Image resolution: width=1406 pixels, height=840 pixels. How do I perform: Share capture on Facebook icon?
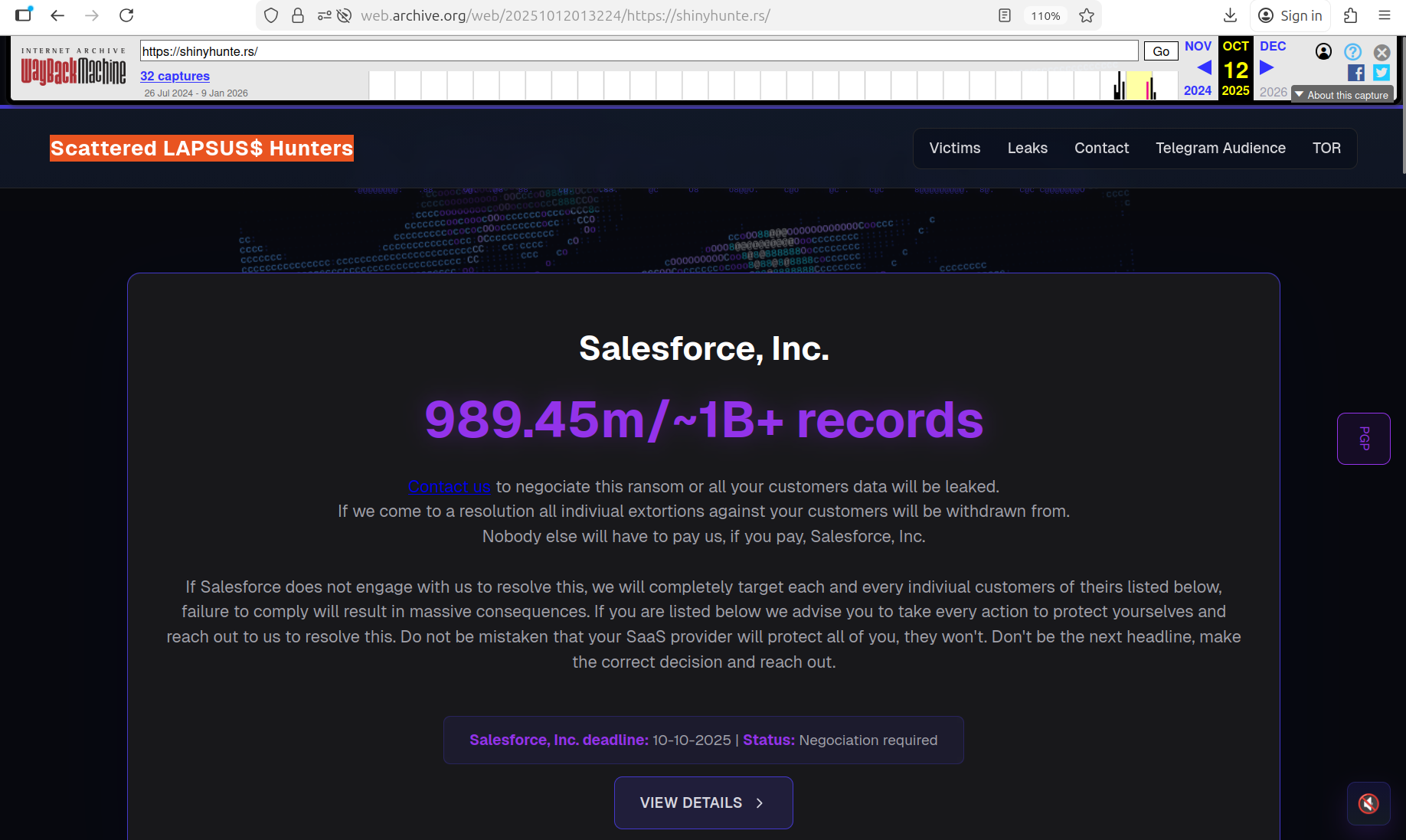click(1355, 73)
